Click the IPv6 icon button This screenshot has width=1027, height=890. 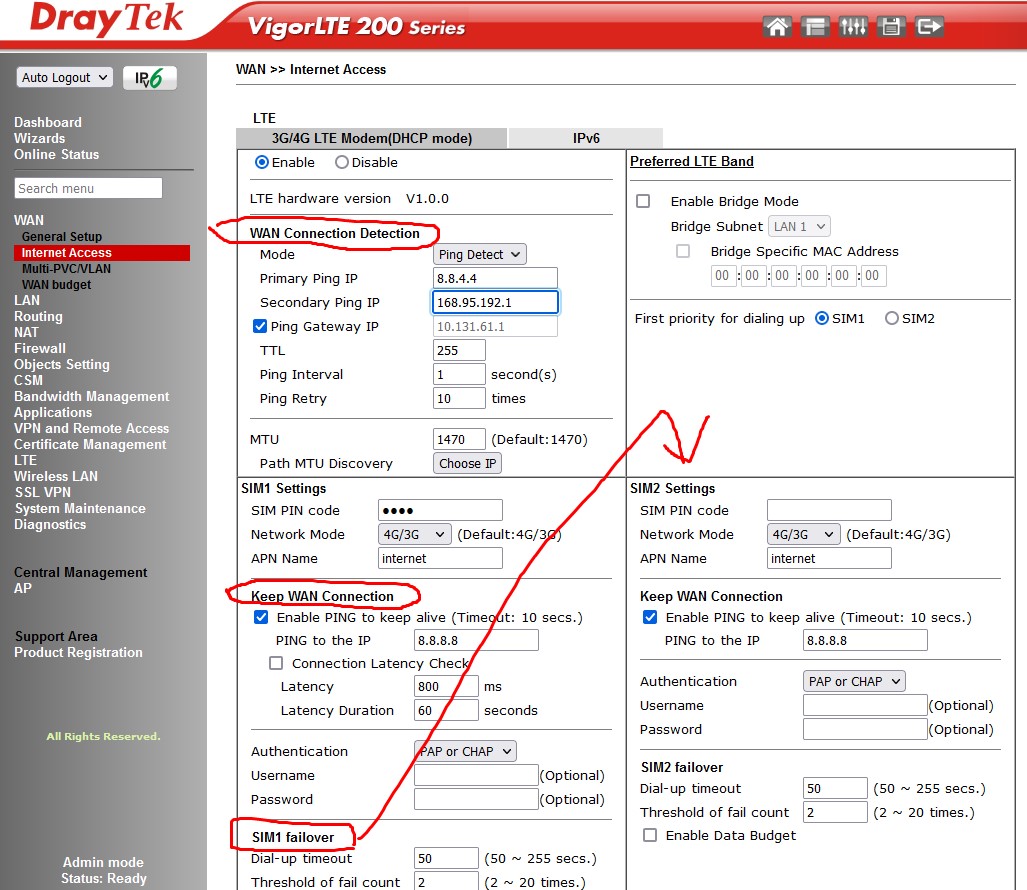[x=150, y=78]
